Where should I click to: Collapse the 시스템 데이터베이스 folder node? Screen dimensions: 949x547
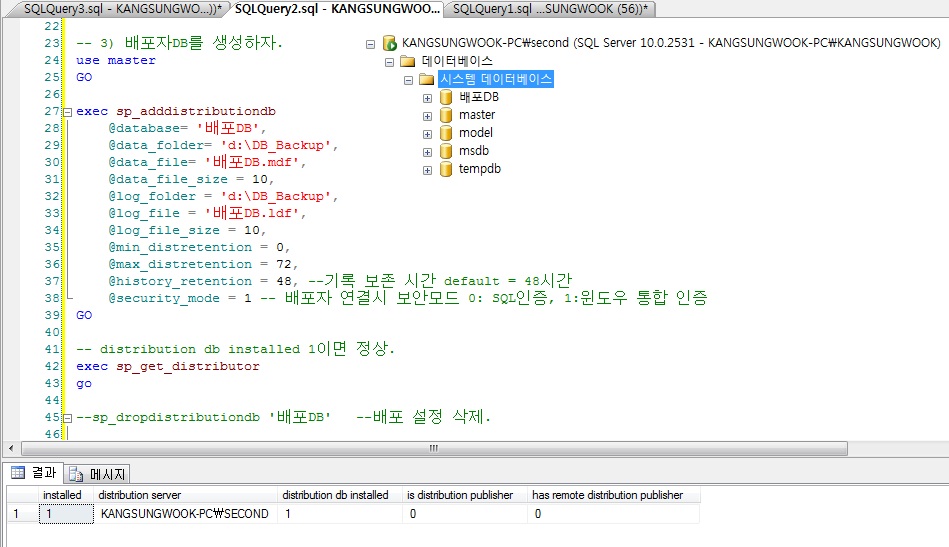(409, 80)
